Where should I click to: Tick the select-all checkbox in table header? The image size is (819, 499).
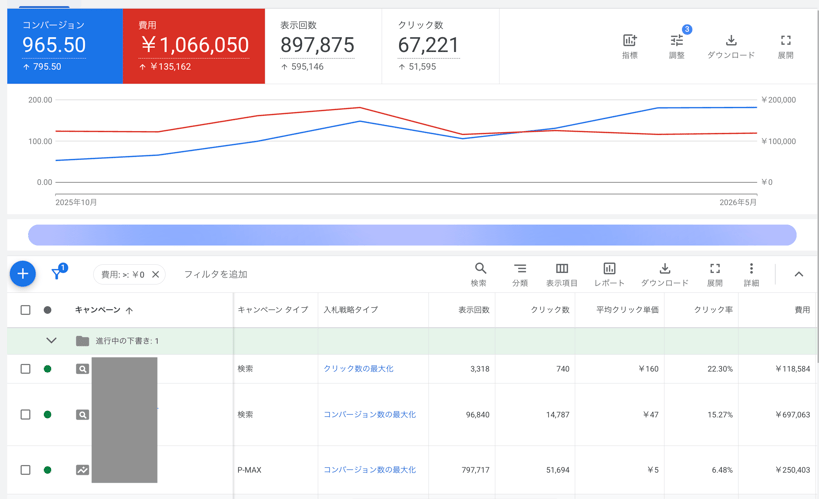pyautogui.click(x=25, y=310)
